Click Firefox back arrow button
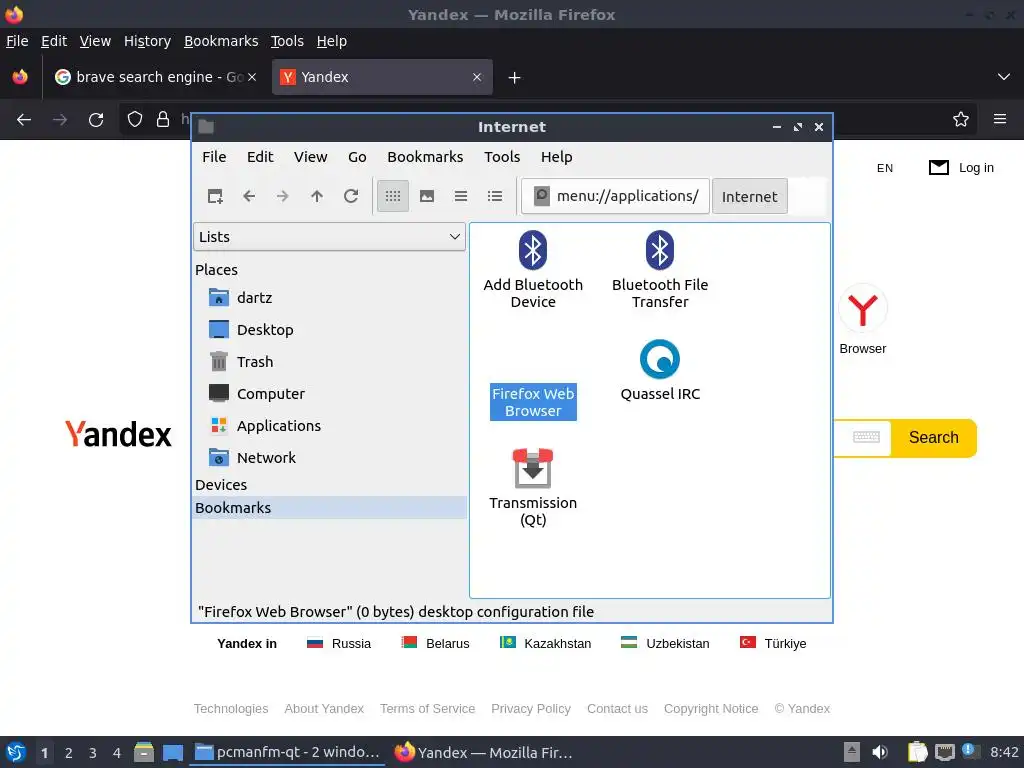The image size is (1024, 768). click(24, 120)
